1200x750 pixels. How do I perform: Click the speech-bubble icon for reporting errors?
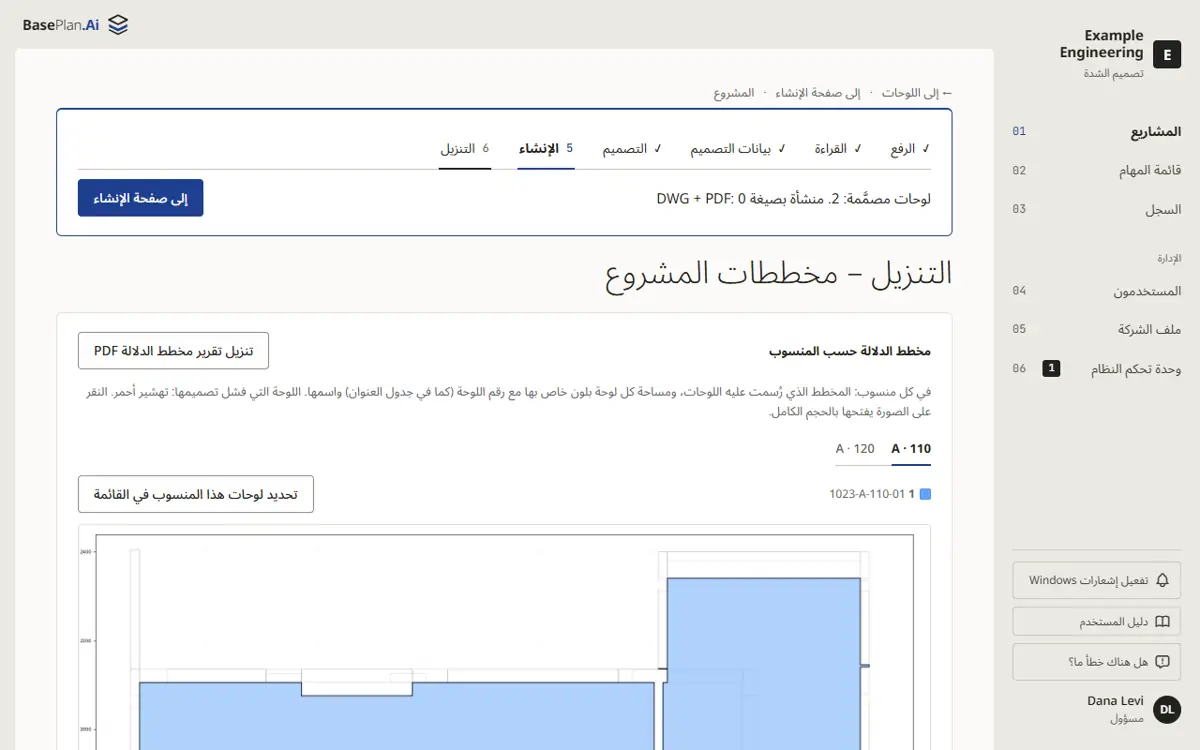(1162, 662)
